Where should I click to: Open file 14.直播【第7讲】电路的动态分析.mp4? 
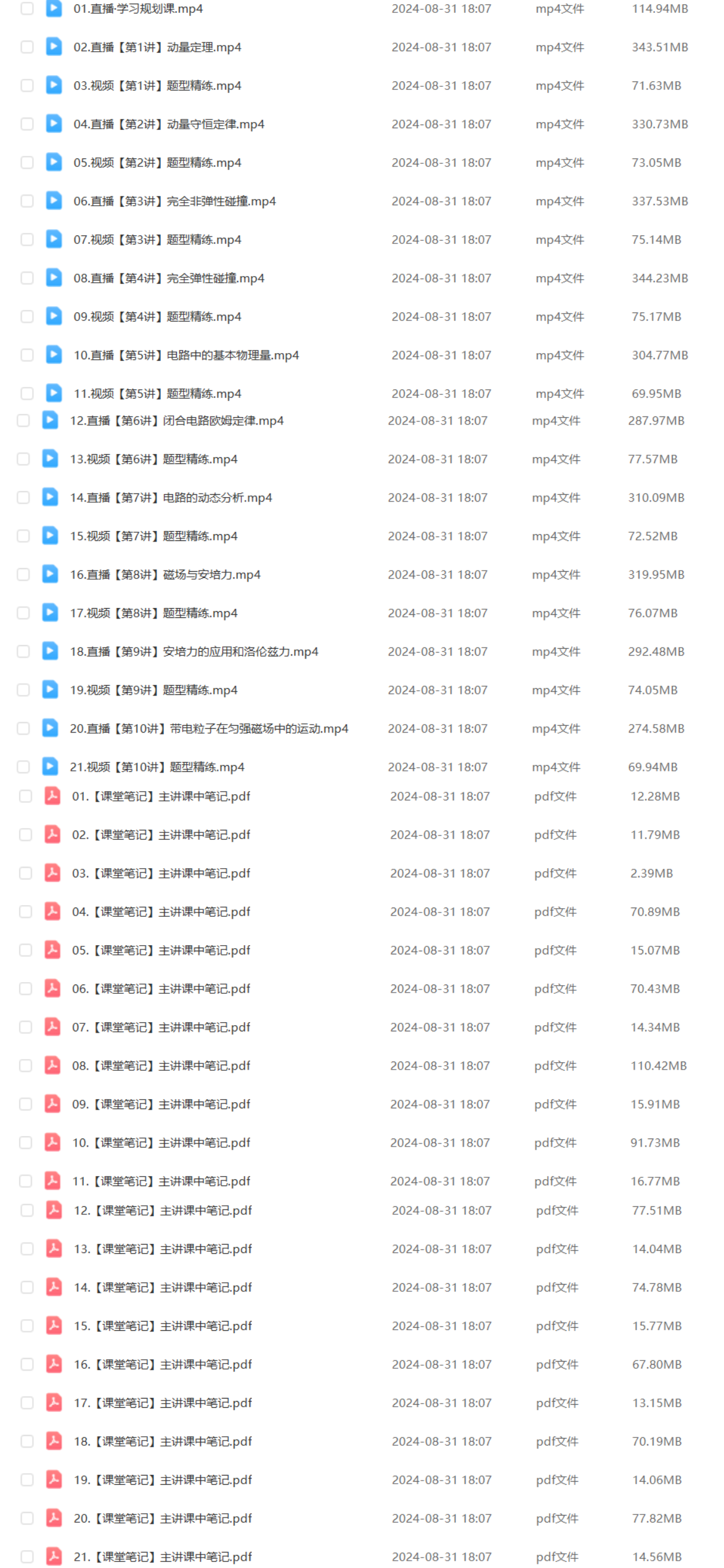click(x=171, y=497)
